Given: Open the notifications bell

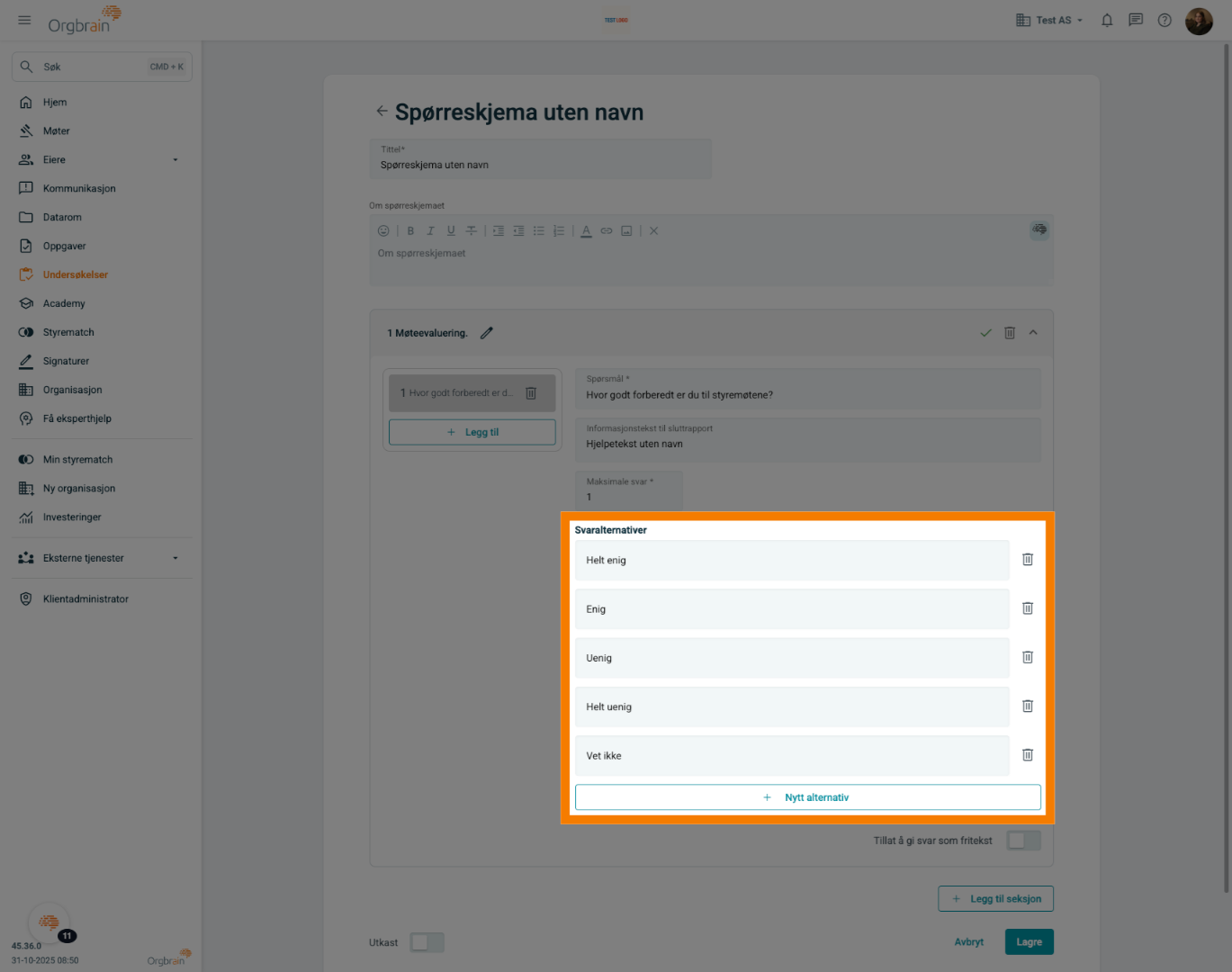Looking at the screenshot, I should coord(1107,20).
